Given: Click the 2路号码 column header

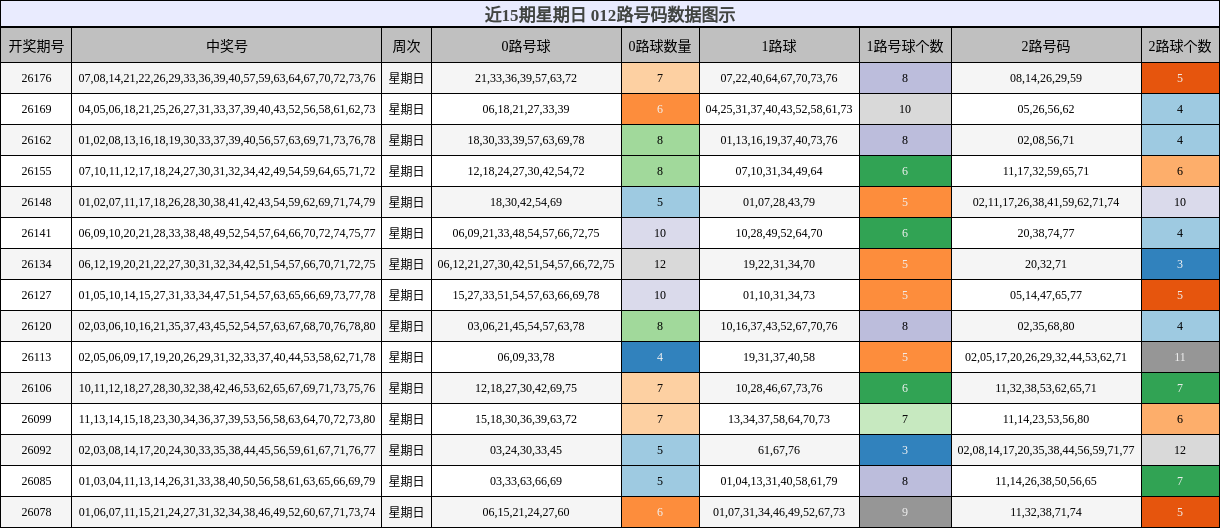Looking at the screenshot, I should pos(1046,45).
